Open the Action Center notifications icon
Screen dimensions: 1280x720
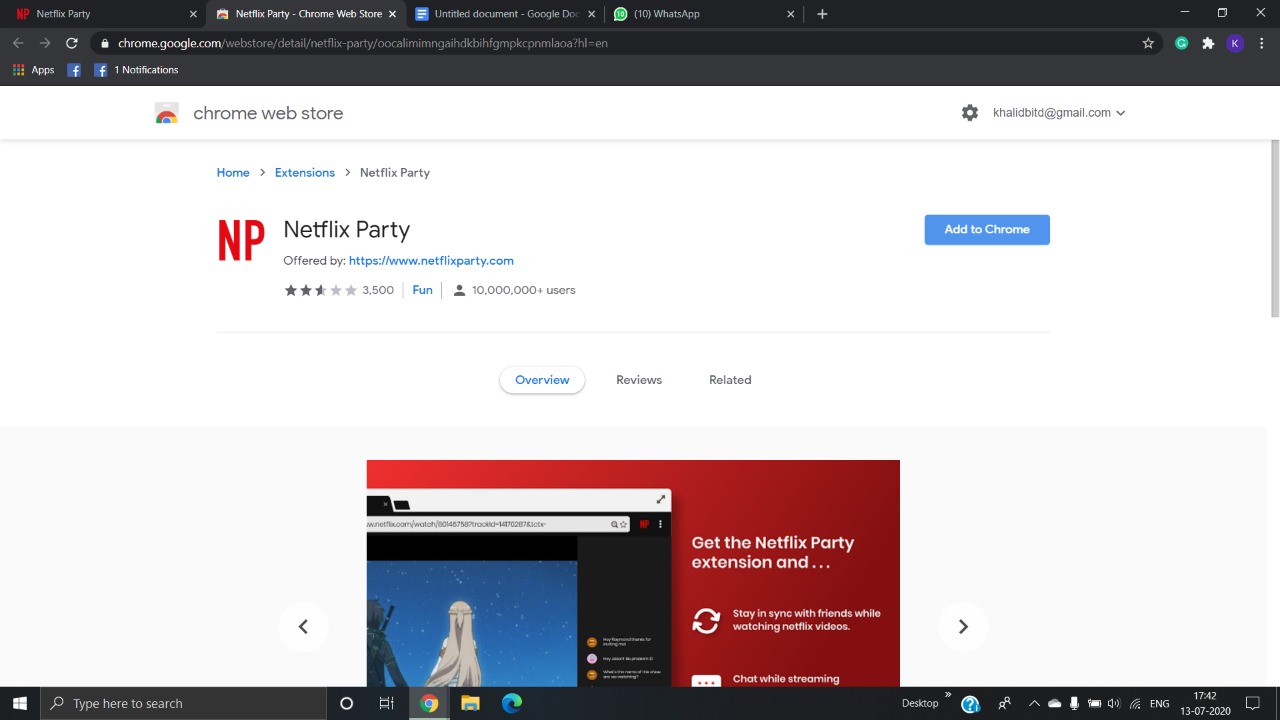(x=1253, y=704)
